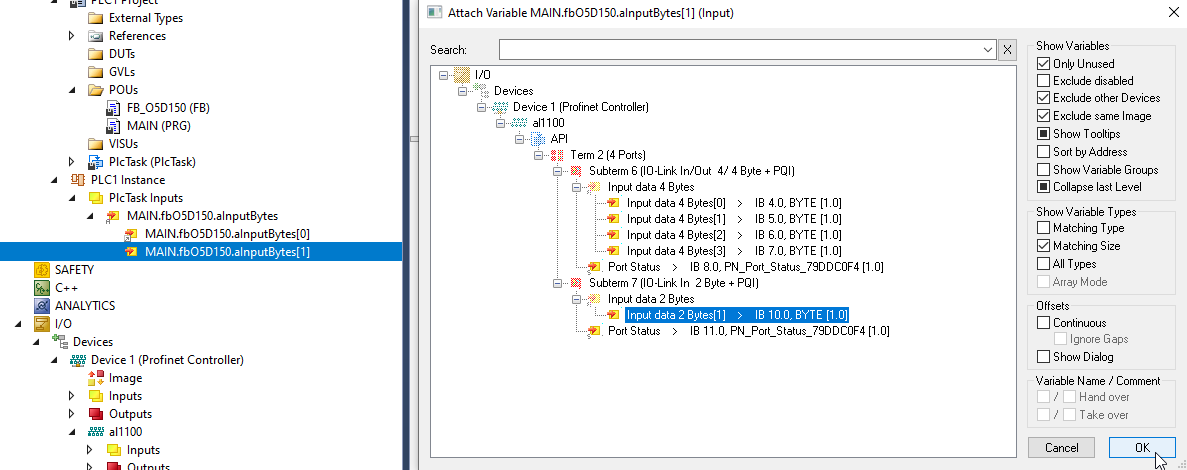Click the PlcTask icon in the project tree

pos(95,162)
